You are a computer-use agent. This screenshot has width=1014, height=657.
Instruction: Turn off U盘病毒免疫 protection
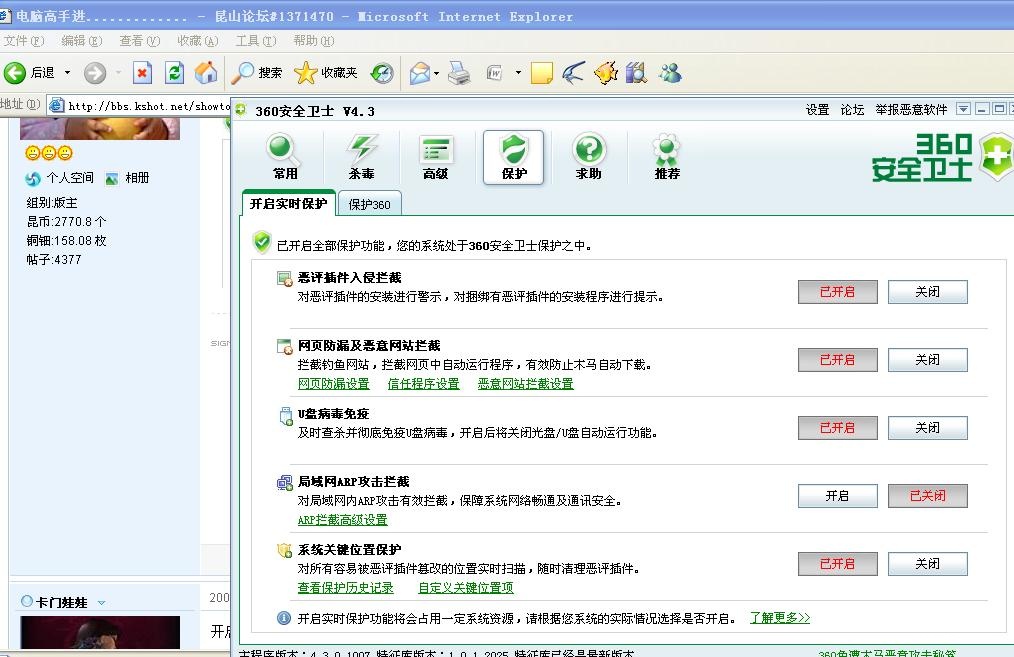(927, 428)
